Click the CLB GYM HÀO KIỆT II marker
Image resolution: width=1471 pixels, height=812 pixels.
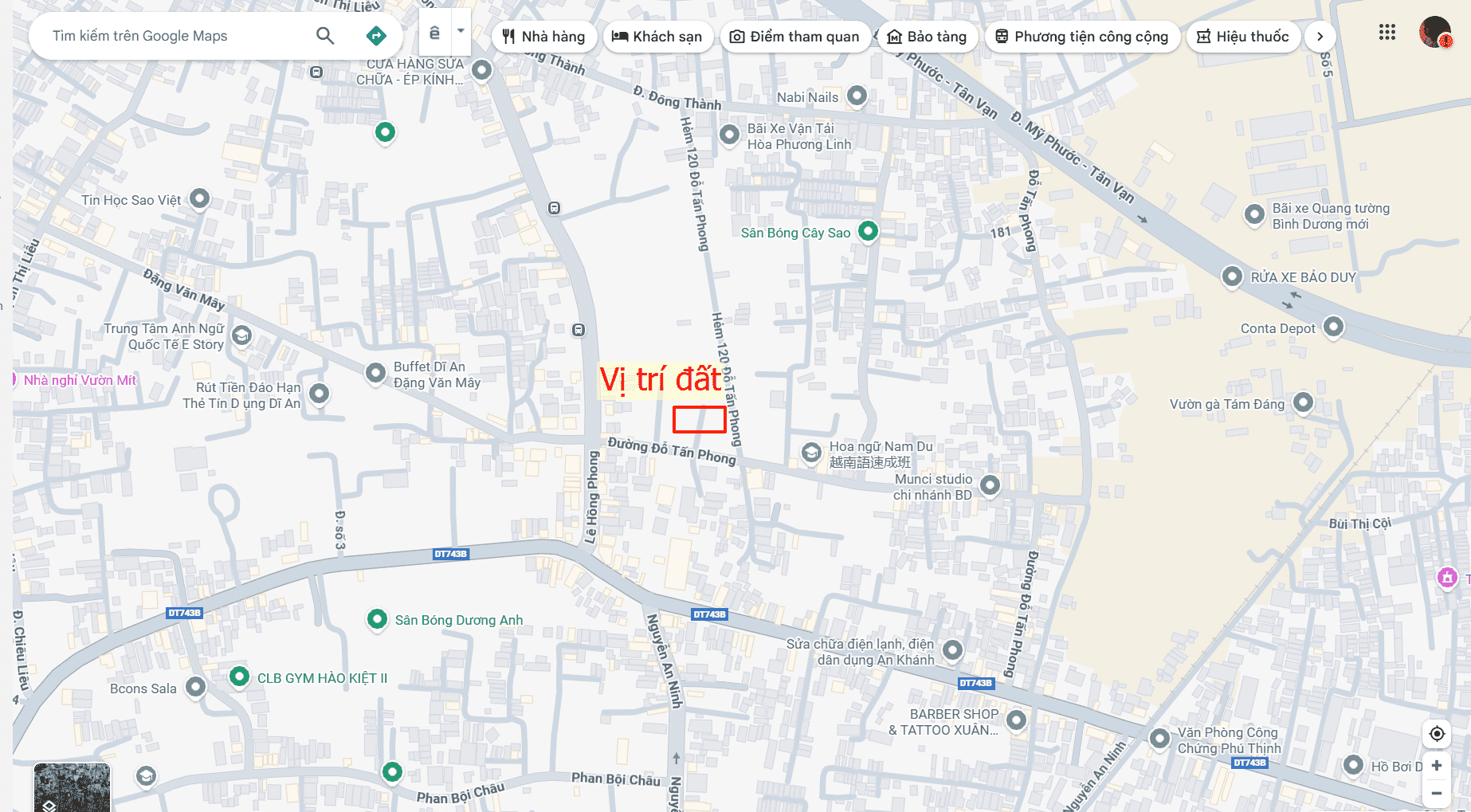(239, 677)
